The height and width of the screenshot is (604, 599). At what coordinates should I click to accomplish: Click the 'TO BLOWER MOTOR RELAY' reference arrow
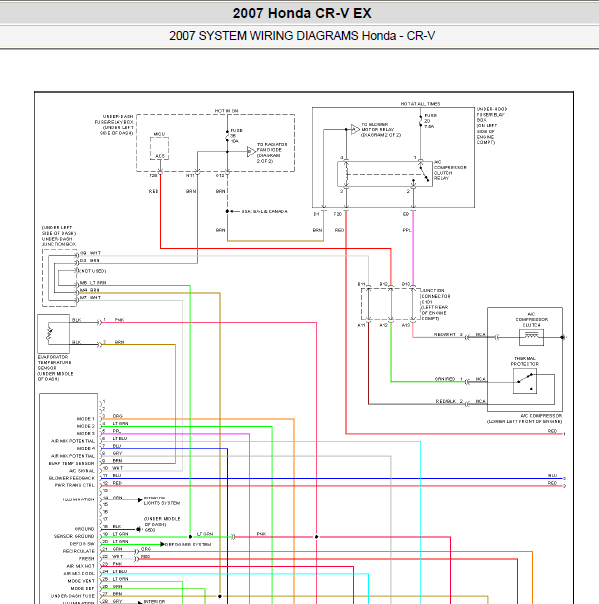point(355,129)
